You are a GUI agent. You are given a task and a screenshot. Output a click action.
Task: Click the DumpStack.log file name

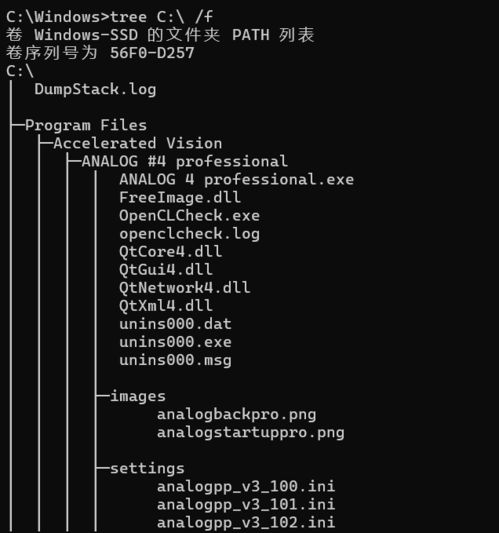[x=95, y=90]
